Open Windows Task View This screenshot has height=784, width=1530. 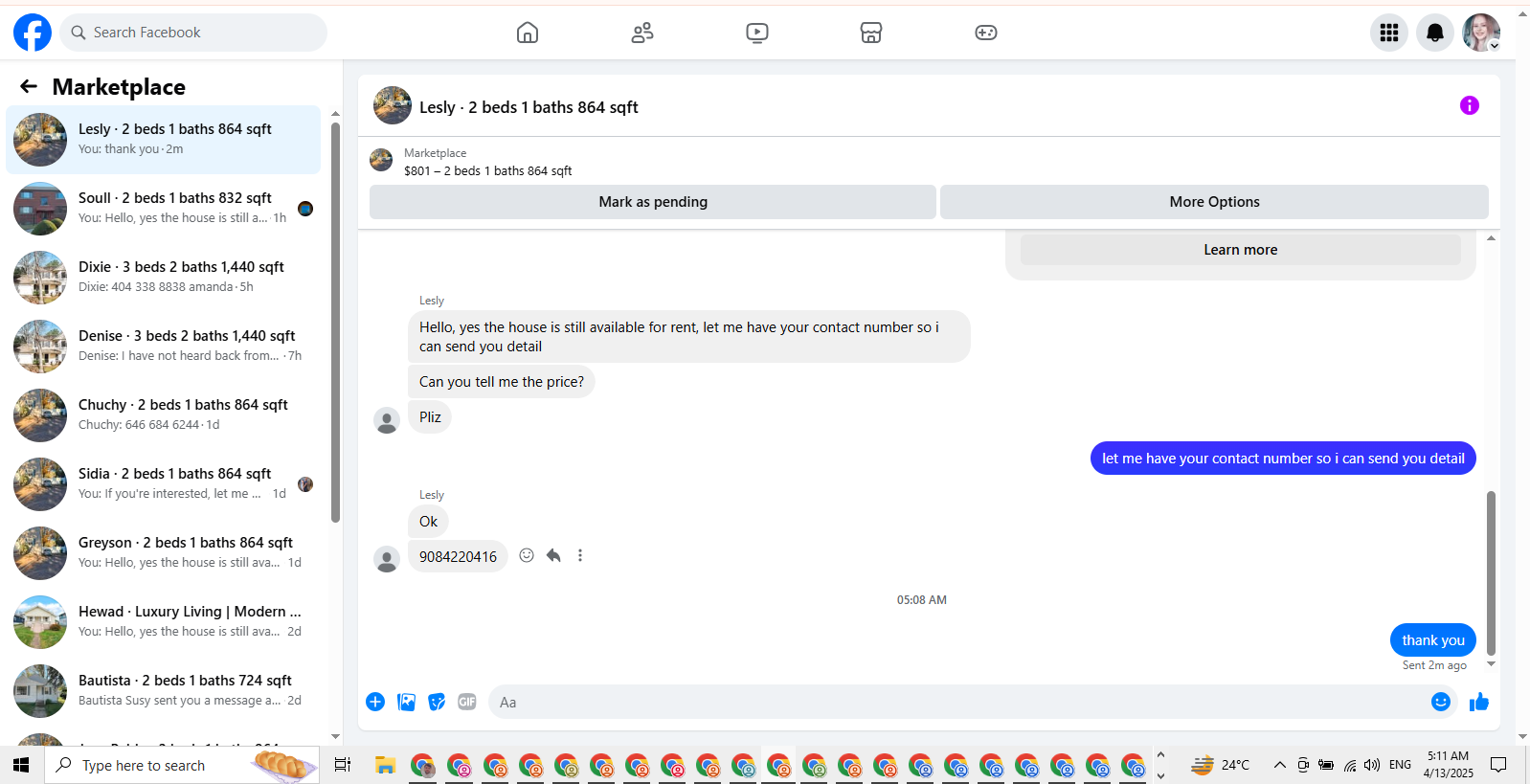tap(342, 765)
